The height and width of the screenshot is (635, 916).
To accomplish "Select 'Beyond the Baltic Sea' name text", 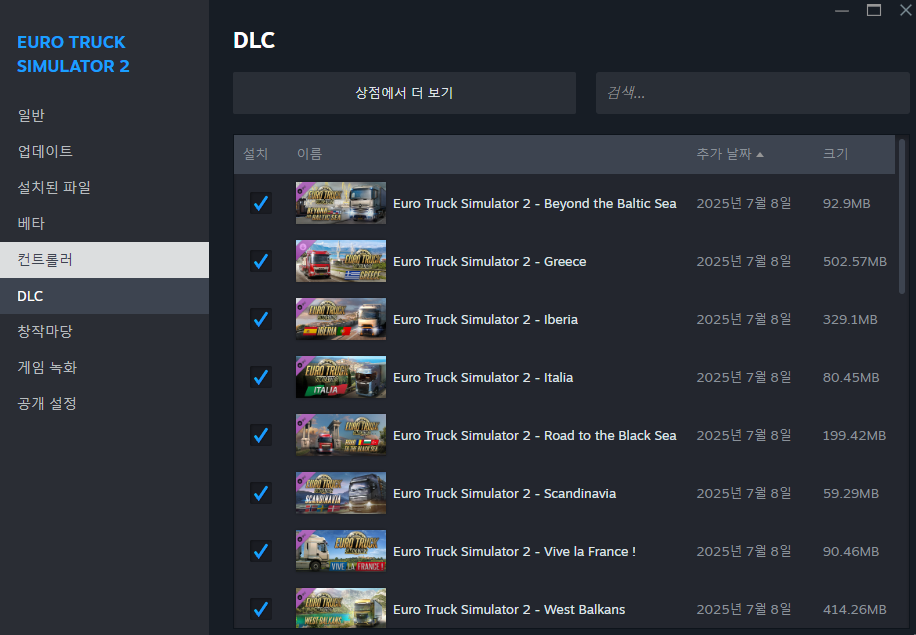I will [x=610, y=204].
